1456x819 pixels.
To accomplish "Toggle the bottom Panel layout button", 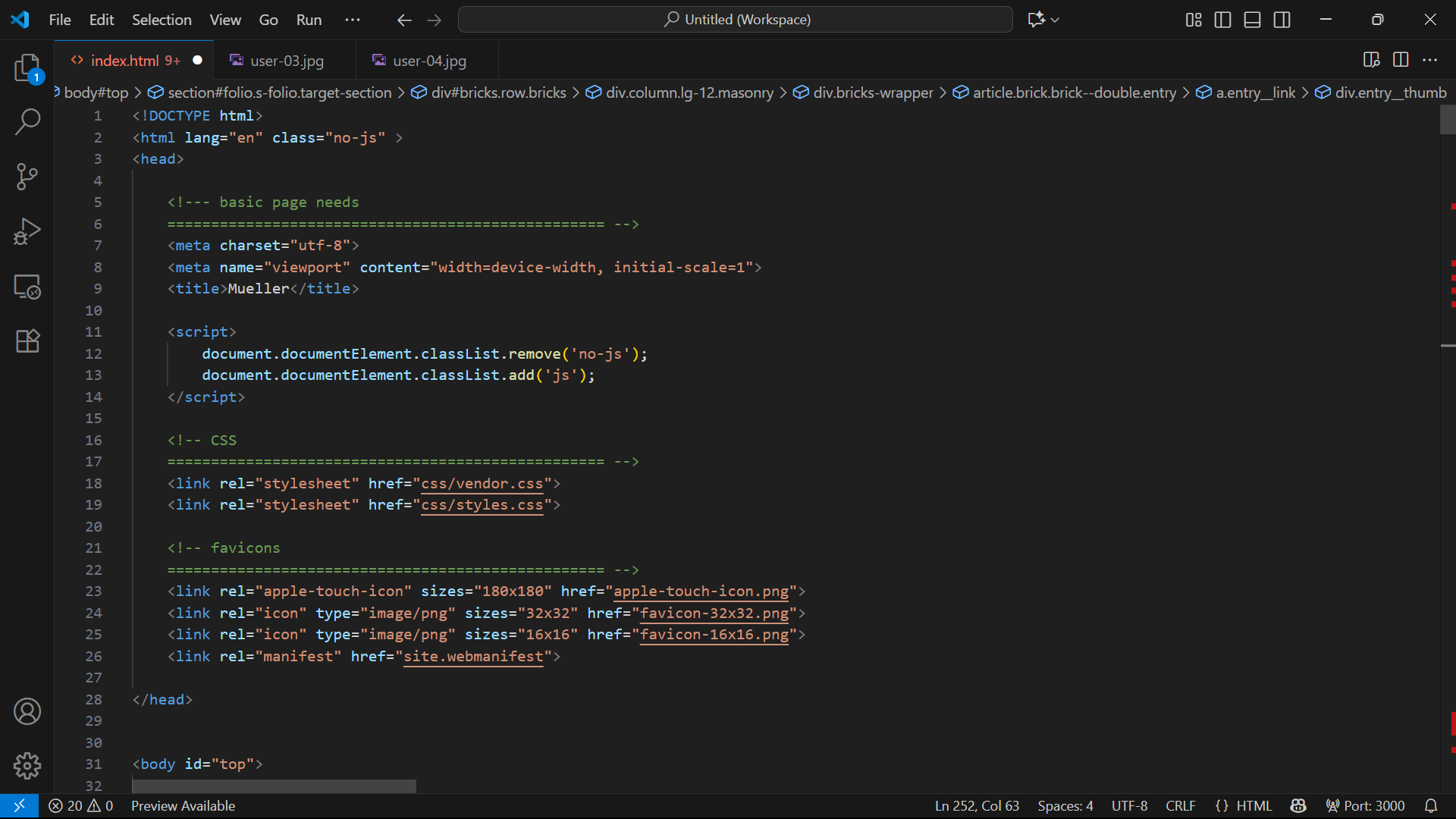I will pyautogui.click(x=1252, y=20).
